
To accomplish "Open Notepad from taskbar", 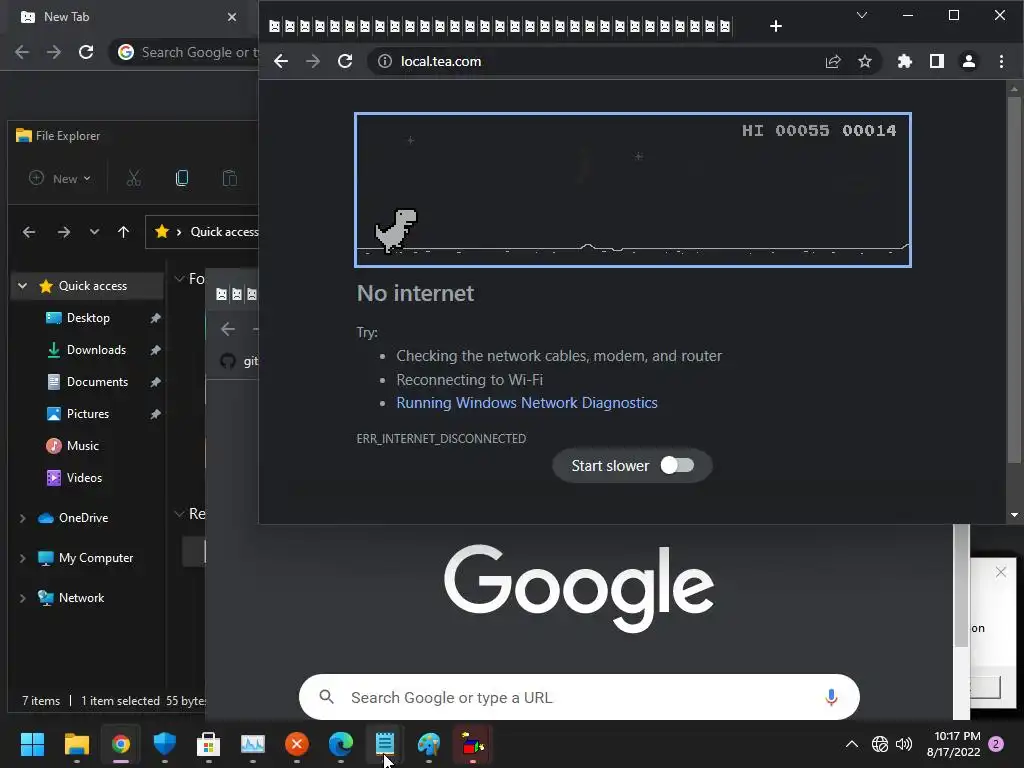I will [385, 744].
